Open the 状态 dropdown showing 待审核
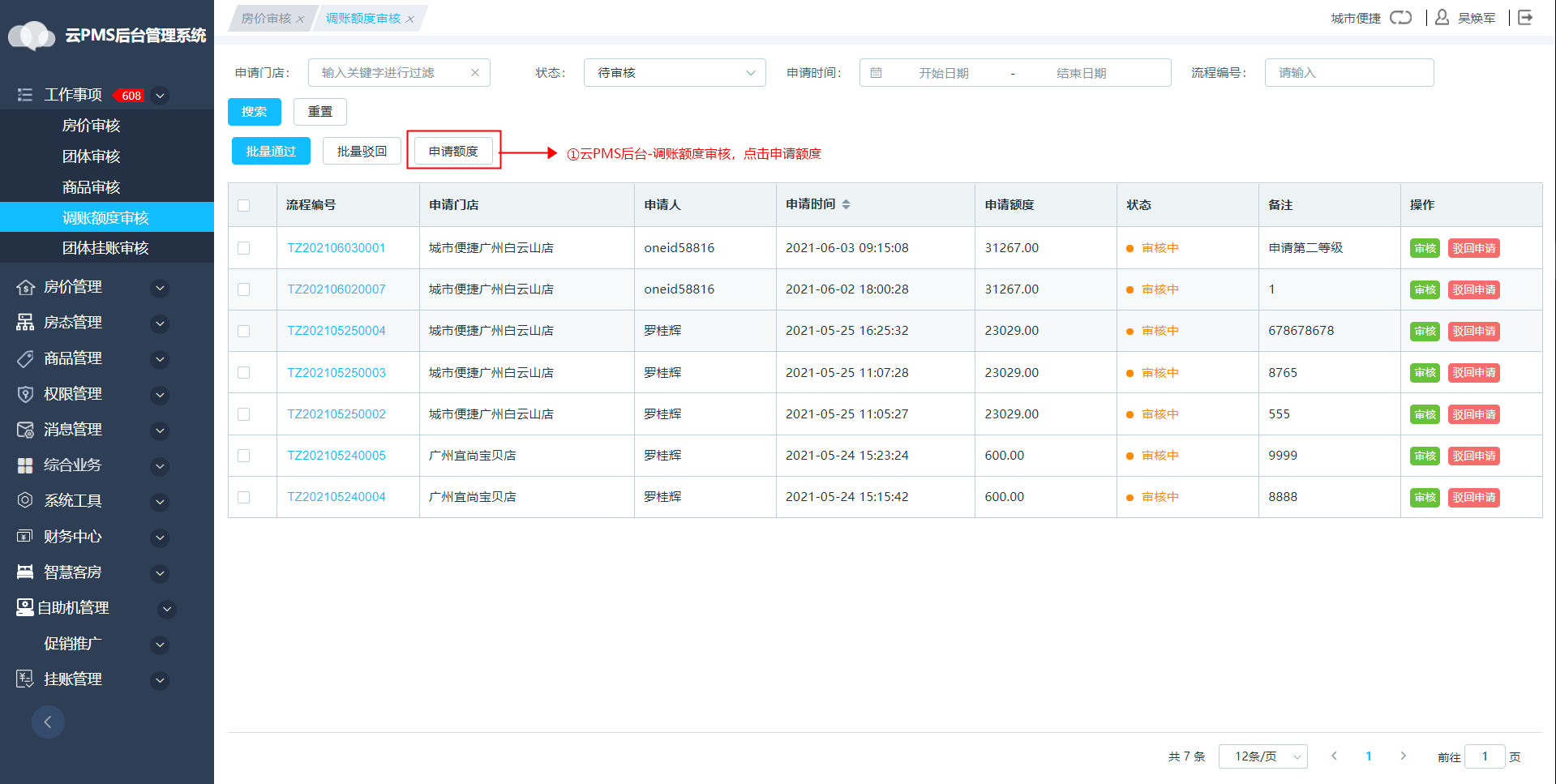The height and width of the screenshot is (784, 1556). 675,73
